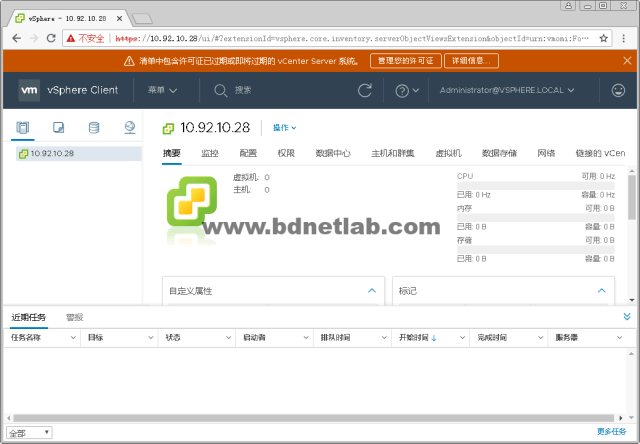Image resolution: width=640 pixels, height=444 pixels.
Task: Click the warning triangle in the license banner
Action: point(129,61)
